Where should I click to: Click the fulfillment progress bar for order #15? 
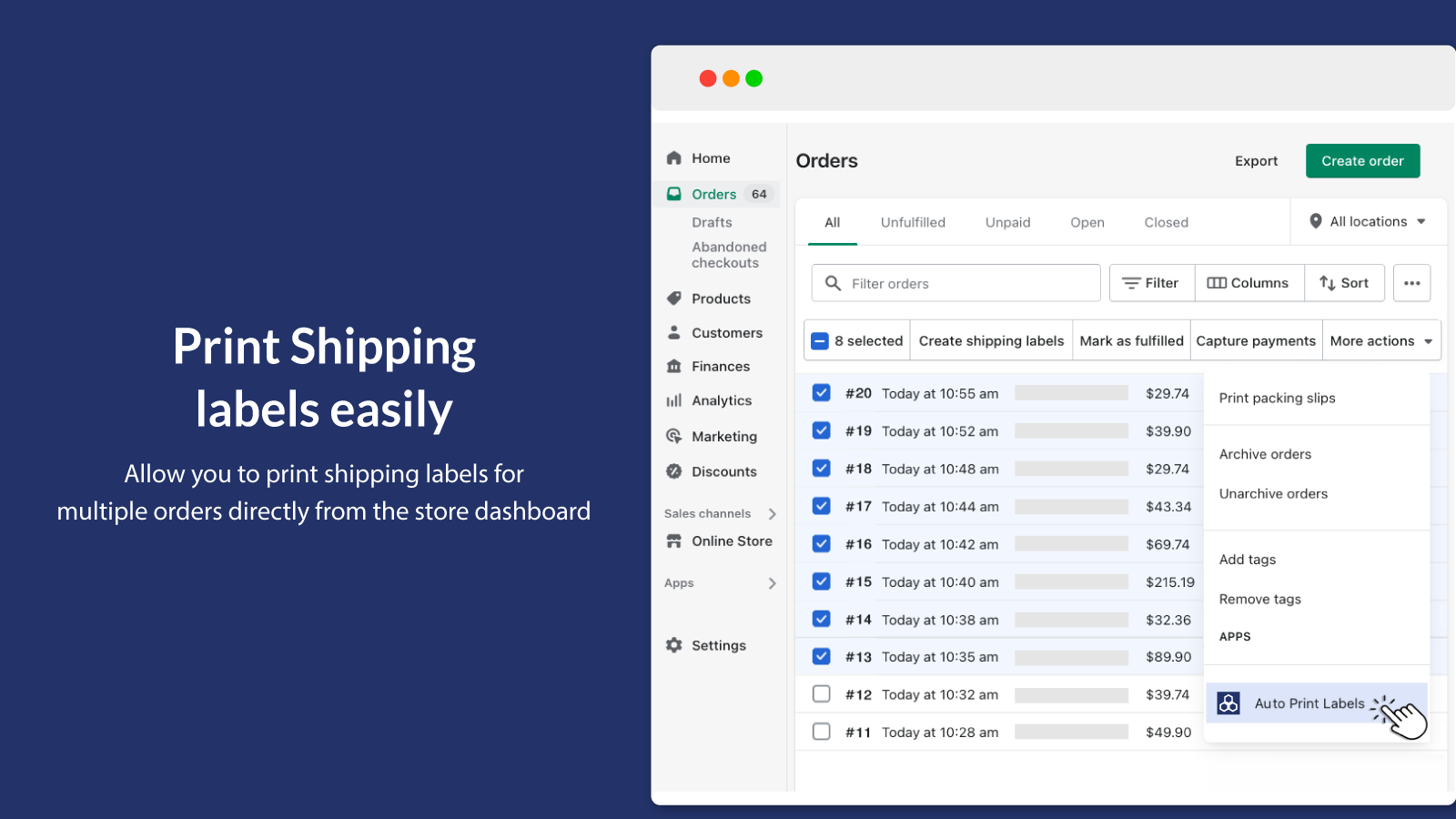(1071, 581)
